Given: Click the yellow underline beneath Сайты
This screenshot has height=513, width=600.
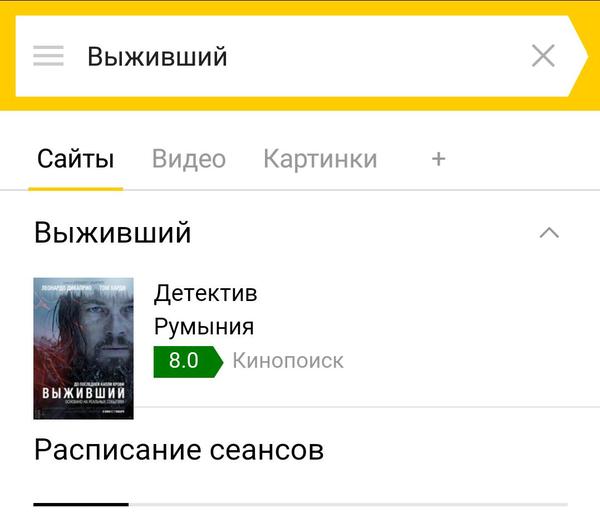Looking at the screenshot, I should 75,189.
